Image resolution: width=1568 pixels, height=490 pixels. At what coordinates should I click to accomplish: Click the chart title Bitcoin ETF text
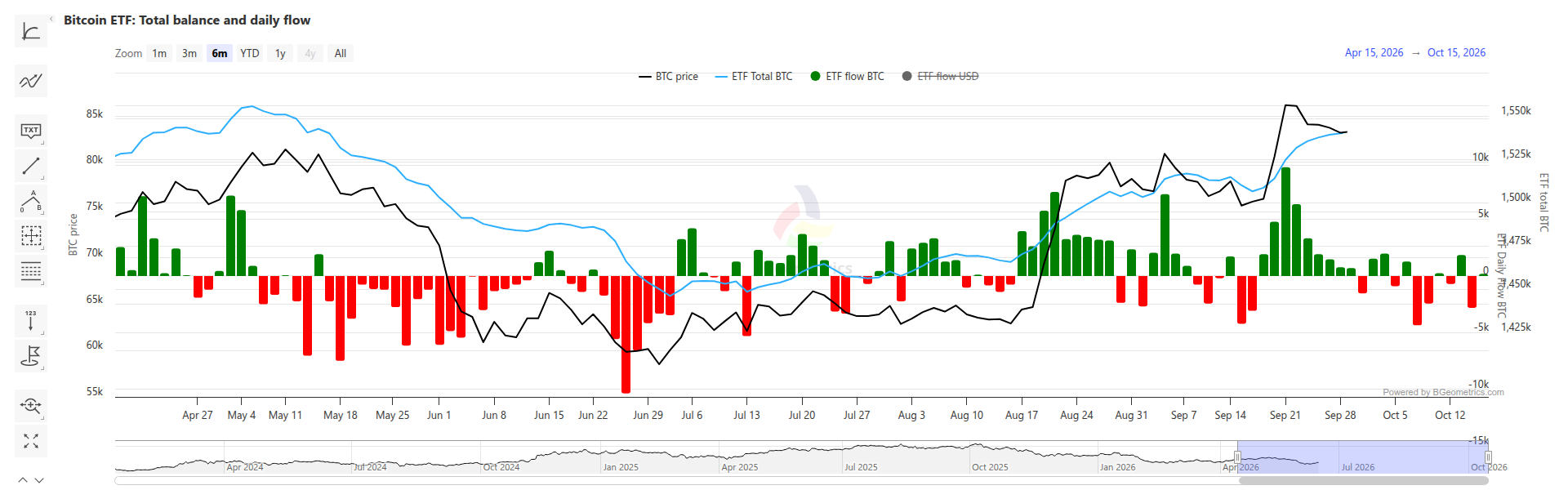coord(187,20)
